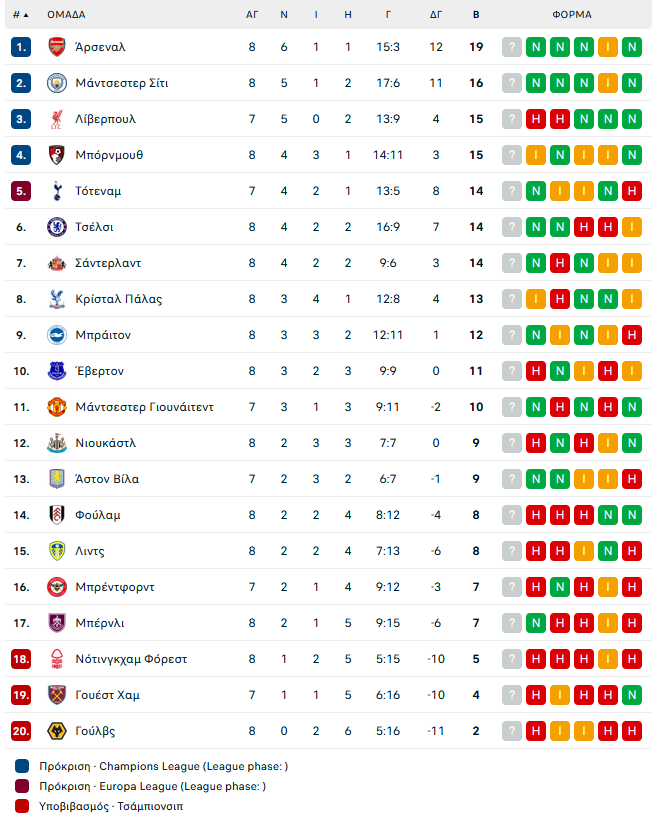This screenshot has width=659, height=819.
Task: Open the Μπόρνμουθ team link
Action: click(109, 155)
